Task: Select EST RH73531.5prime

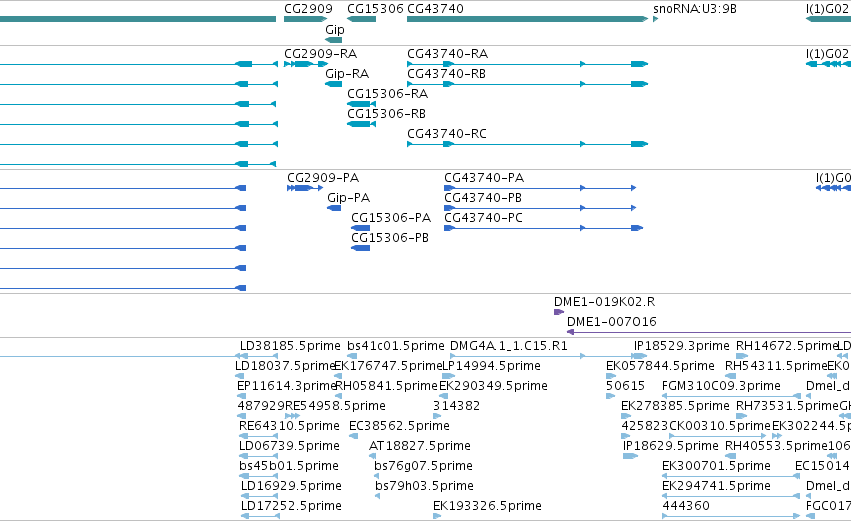Action: pos(788,406)
